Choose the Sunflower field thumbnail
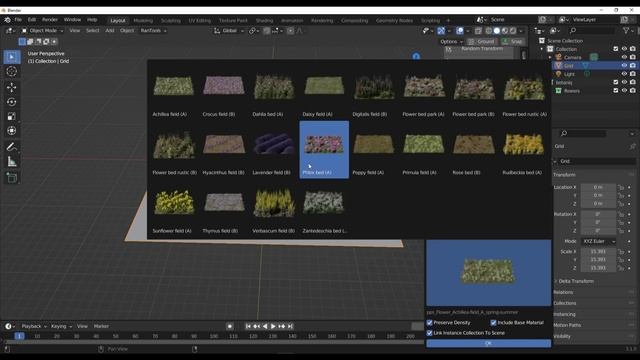This screenshot has height=360, width=640. pyautogui.click(x=174, y=208)
